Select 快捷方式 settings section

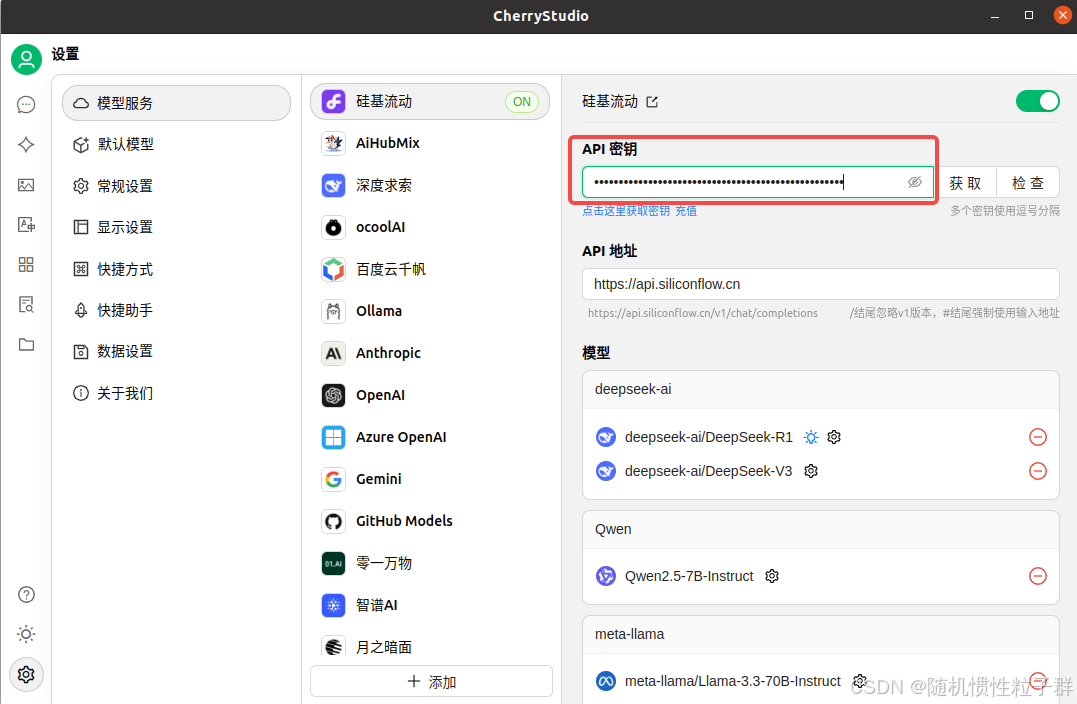[177, 269]
